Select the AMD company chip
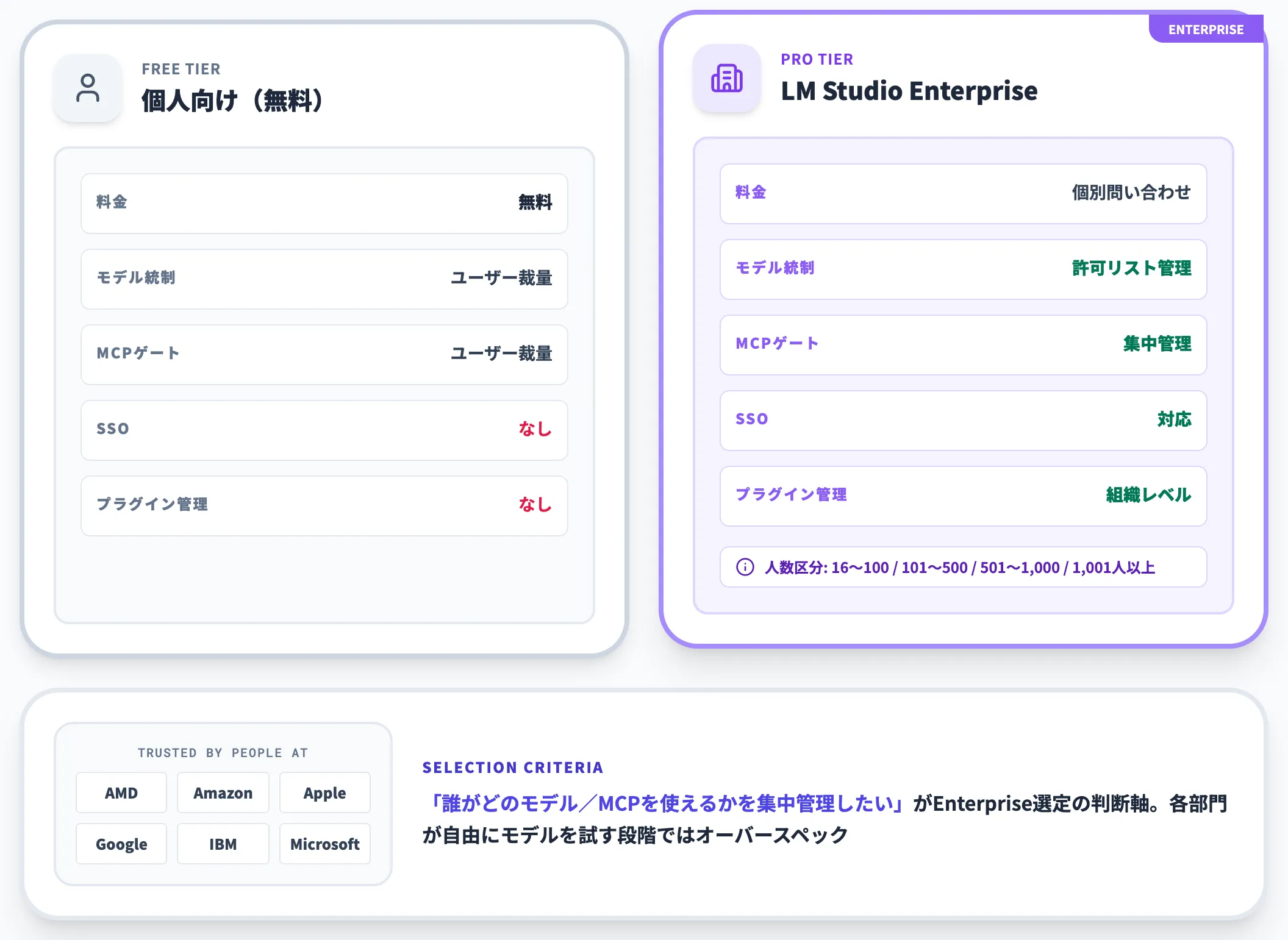The image size is (1288, 940). (121, 792)
